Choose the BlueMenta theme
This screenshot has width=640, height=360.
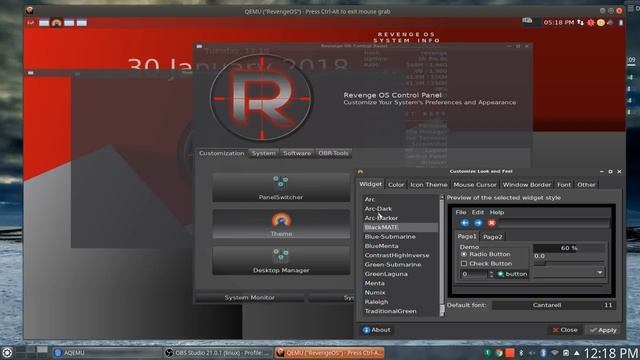tap(400, 246)
